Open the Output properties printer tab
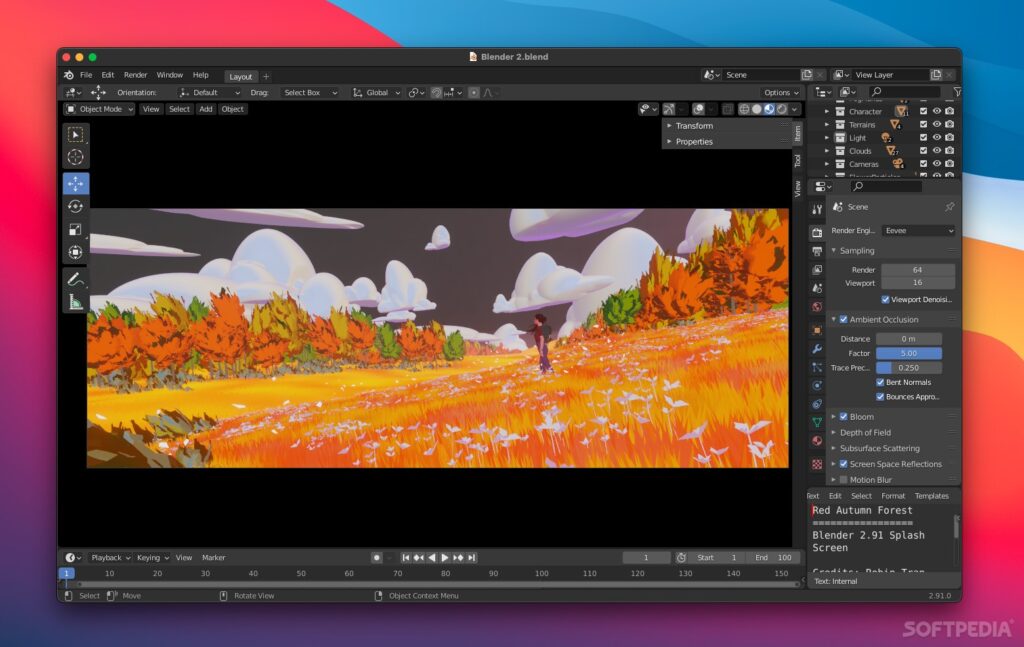The image size is (1024, 647). click(x=817, y=251)
